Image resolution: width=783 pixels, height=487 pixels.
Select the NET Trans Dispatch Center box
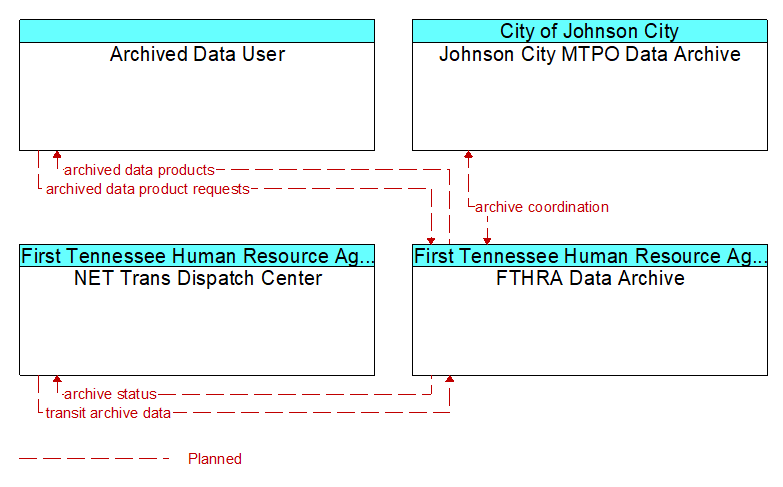point(197,310)
